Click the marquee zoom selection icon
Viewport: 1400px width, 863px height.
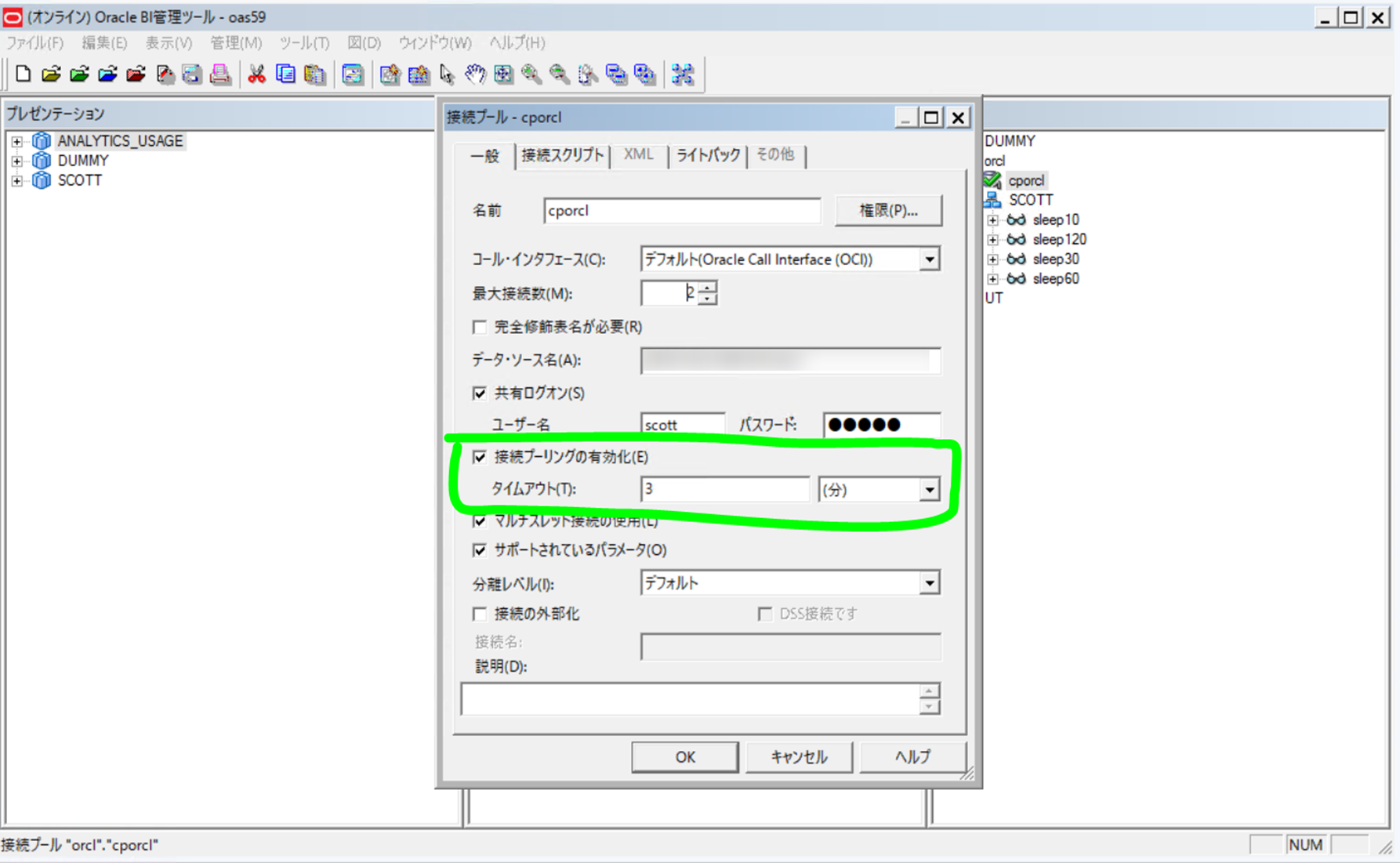(588, 74)
